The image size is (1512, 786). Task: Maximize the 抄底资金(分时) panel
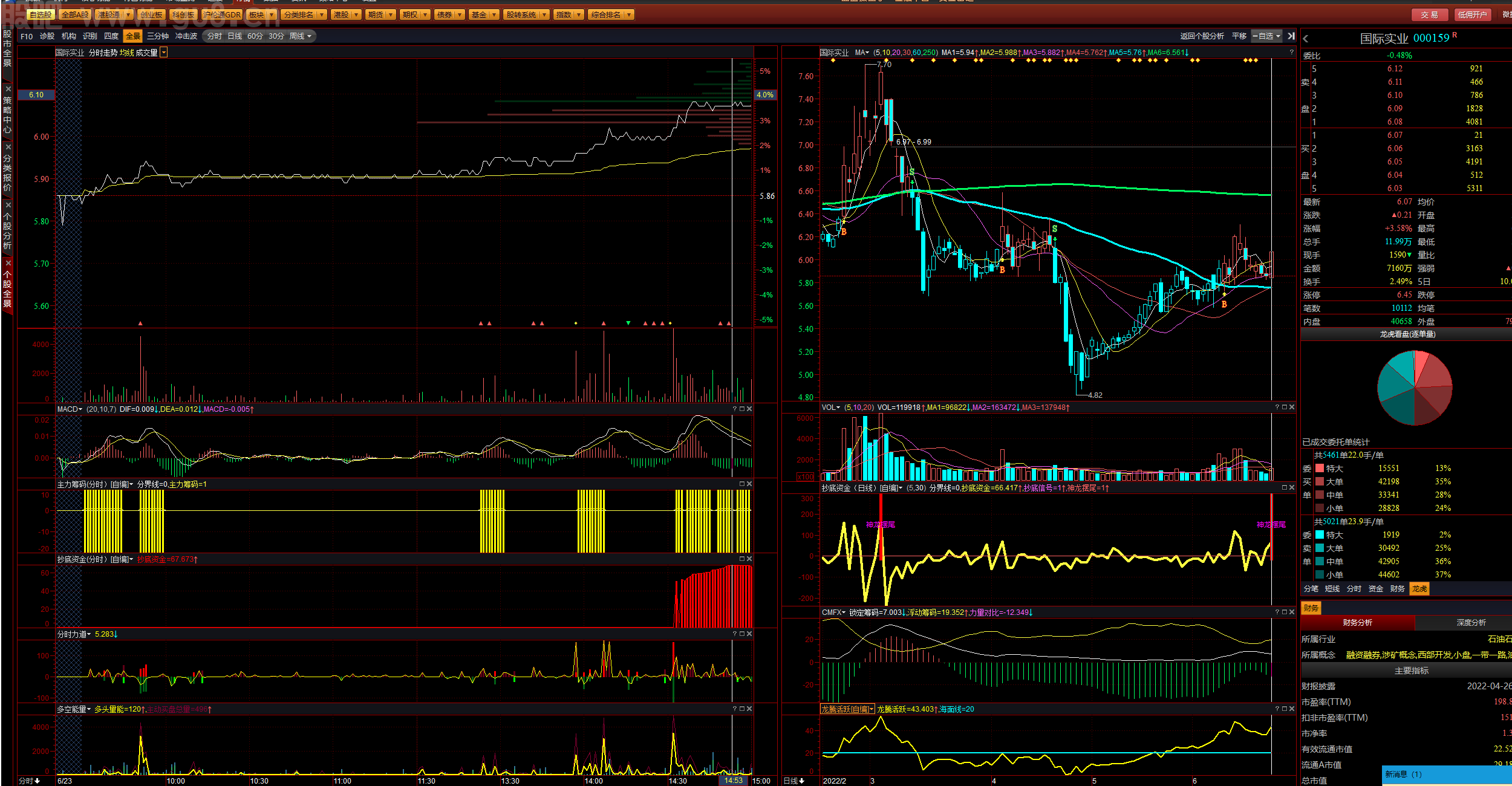742,559
